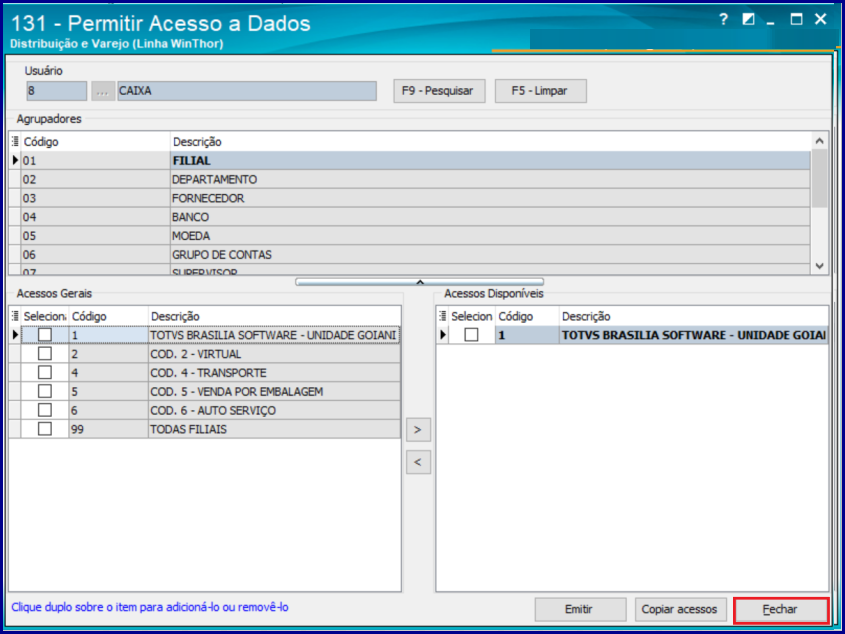Click the F9 - Pesquisar button

click(x=439, y=91)
